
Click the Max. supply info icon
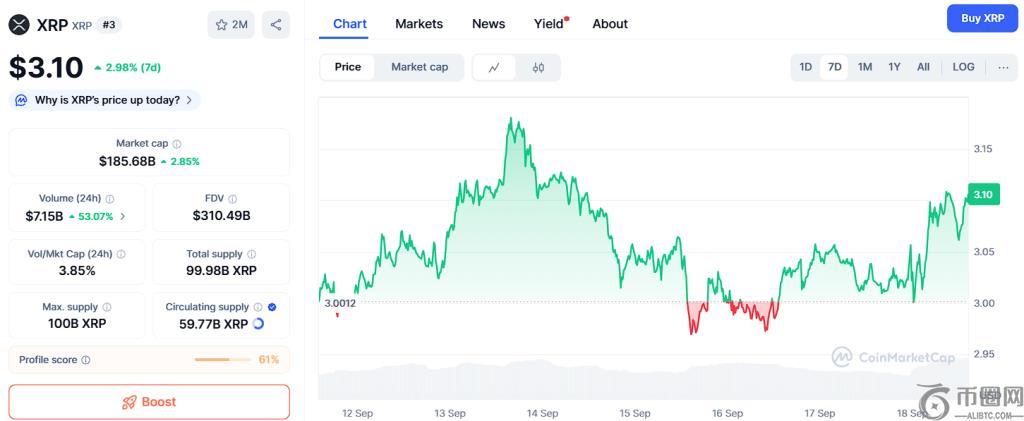point(107,307)
